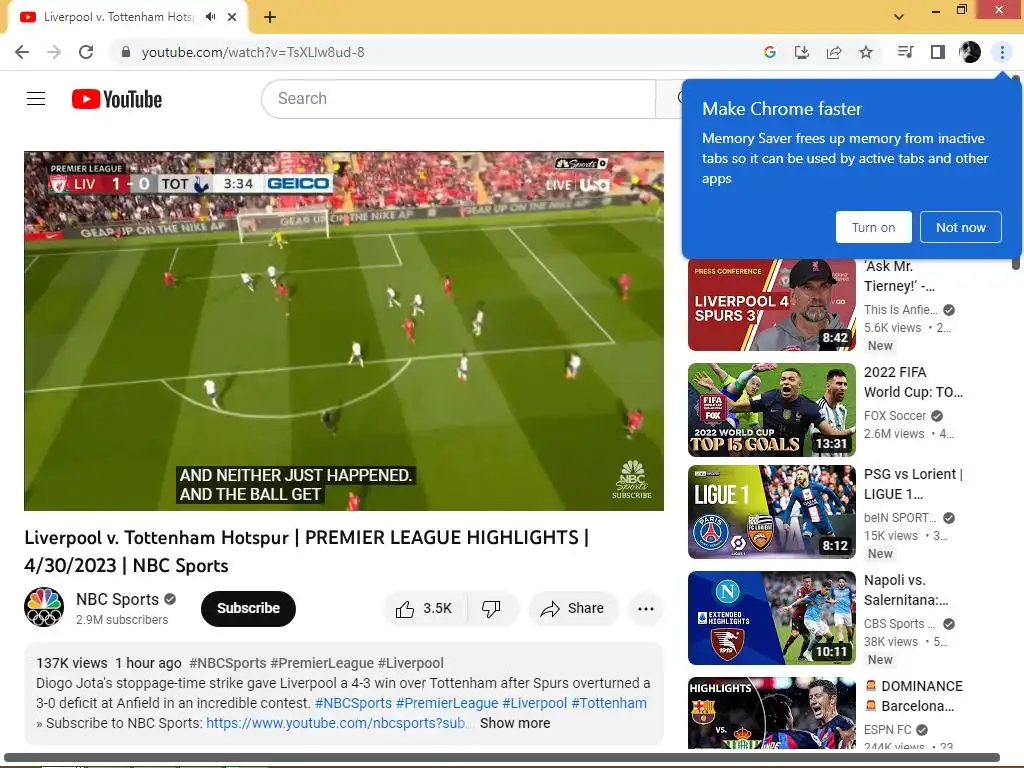The width and height of the screenshot is (1024, 768).
Task: Share the video
Action: pos(573,609)
